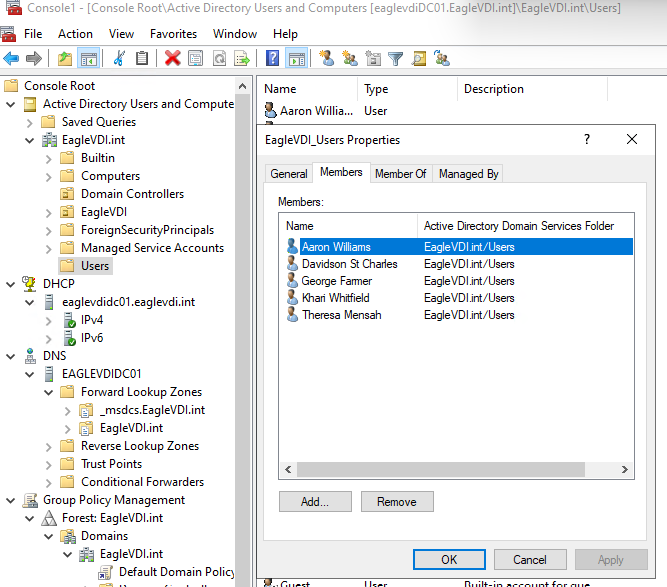This screenshot has width=667, height=587.
Task: Switch to the Managed By tab
Action: click(468, 174)
